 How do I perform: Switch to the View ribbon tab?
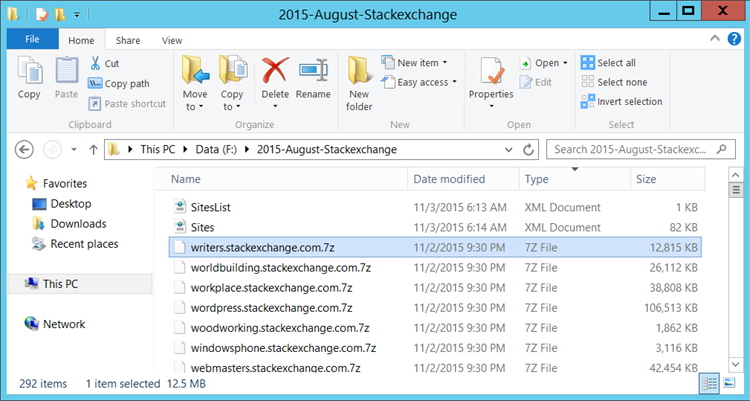[x=172, y=40]
